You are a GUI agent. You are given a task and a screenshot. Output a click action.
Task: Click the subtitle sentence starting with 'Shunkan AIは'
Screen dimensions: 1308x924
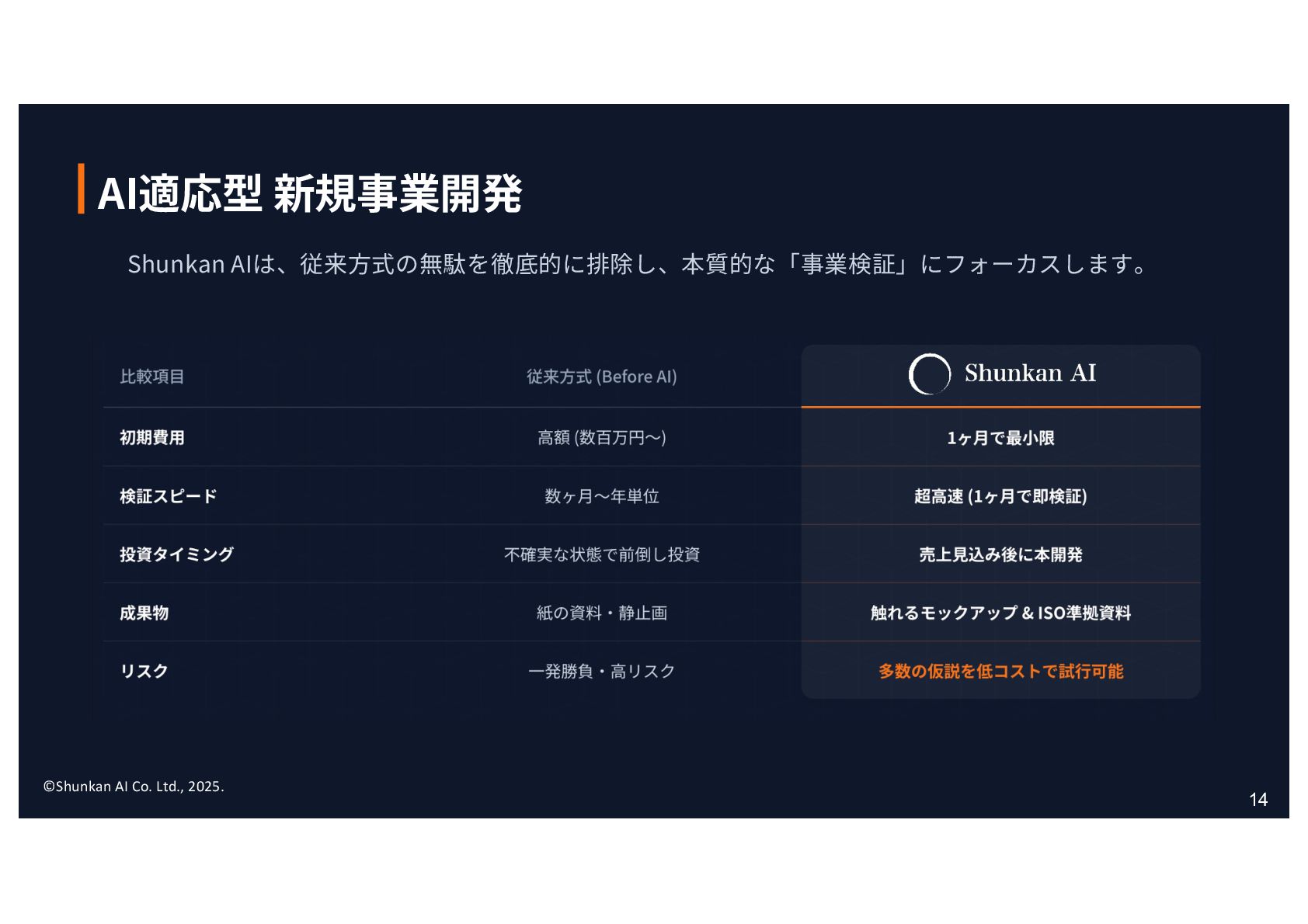click(638, 264)
